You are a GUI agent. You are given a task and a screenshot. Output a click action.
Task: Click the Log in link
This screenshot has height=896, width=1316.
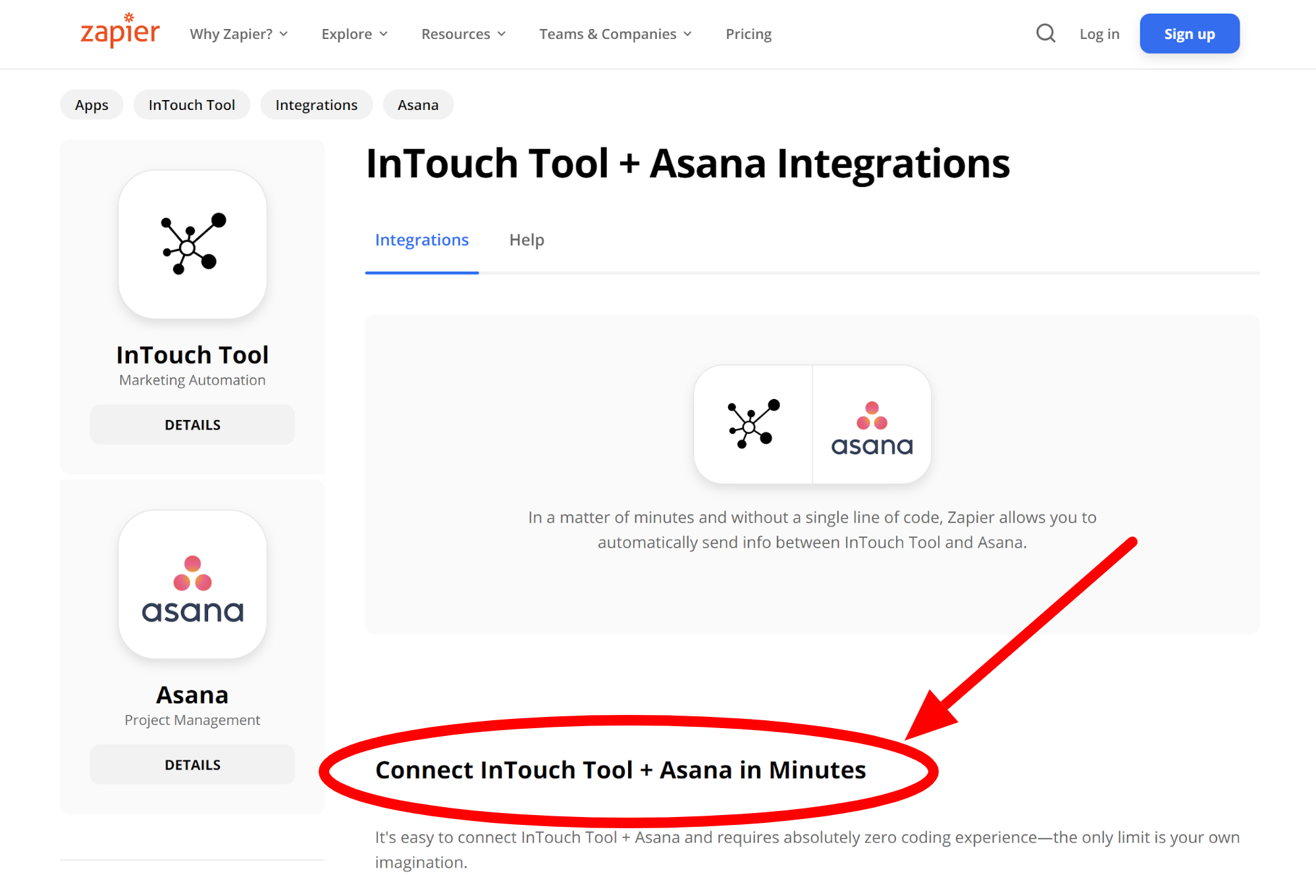pyautogui.click(x=1099, y=34)
